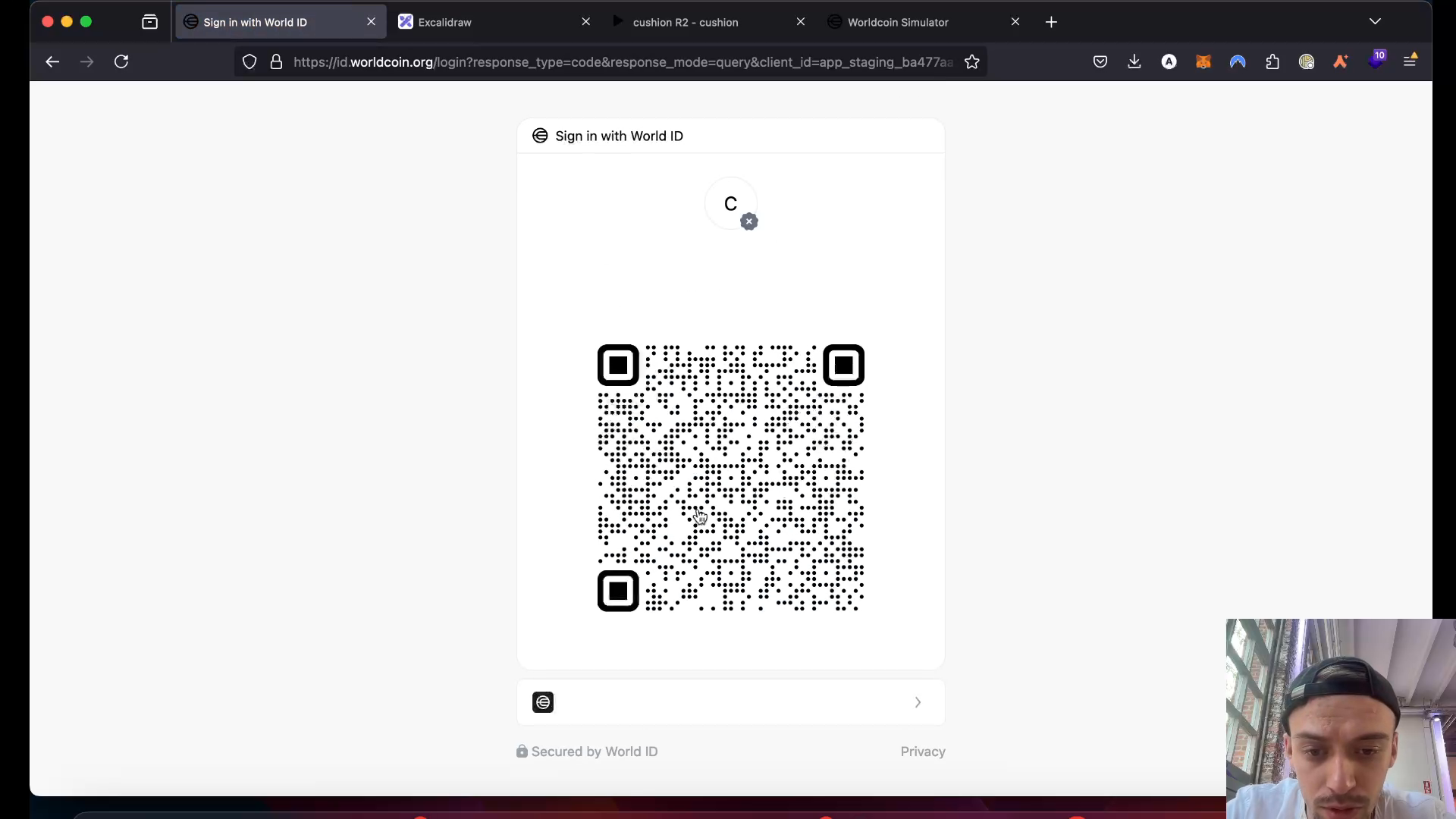Save the page to Pocket
This screenshot has width=1456, height=819.
[x=1100, y=61]
